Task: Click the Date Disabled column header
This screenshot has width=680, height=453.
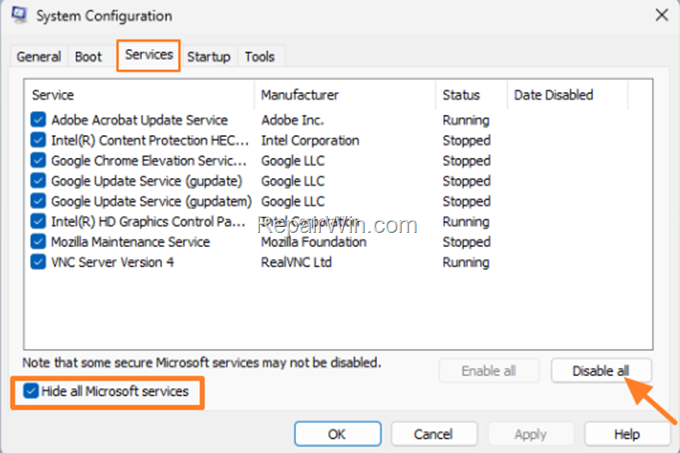Action: (x=568, y=95)
